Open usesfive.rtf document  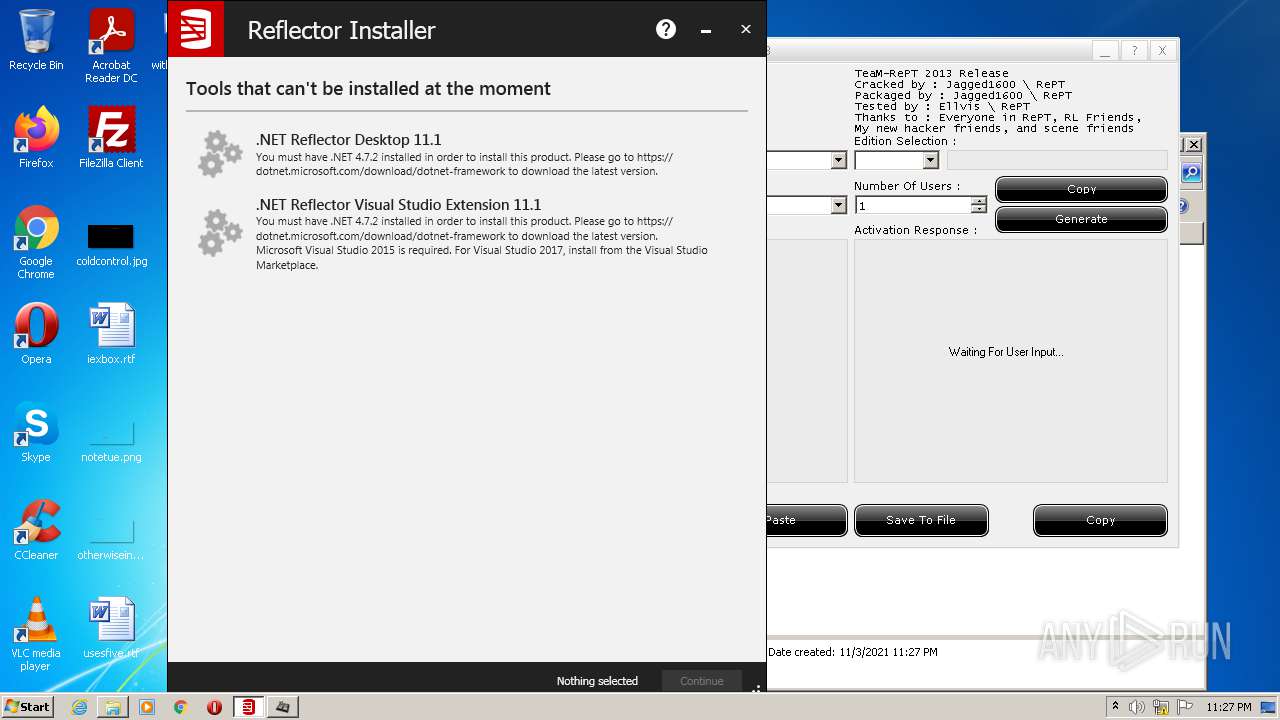coord(111,628)
